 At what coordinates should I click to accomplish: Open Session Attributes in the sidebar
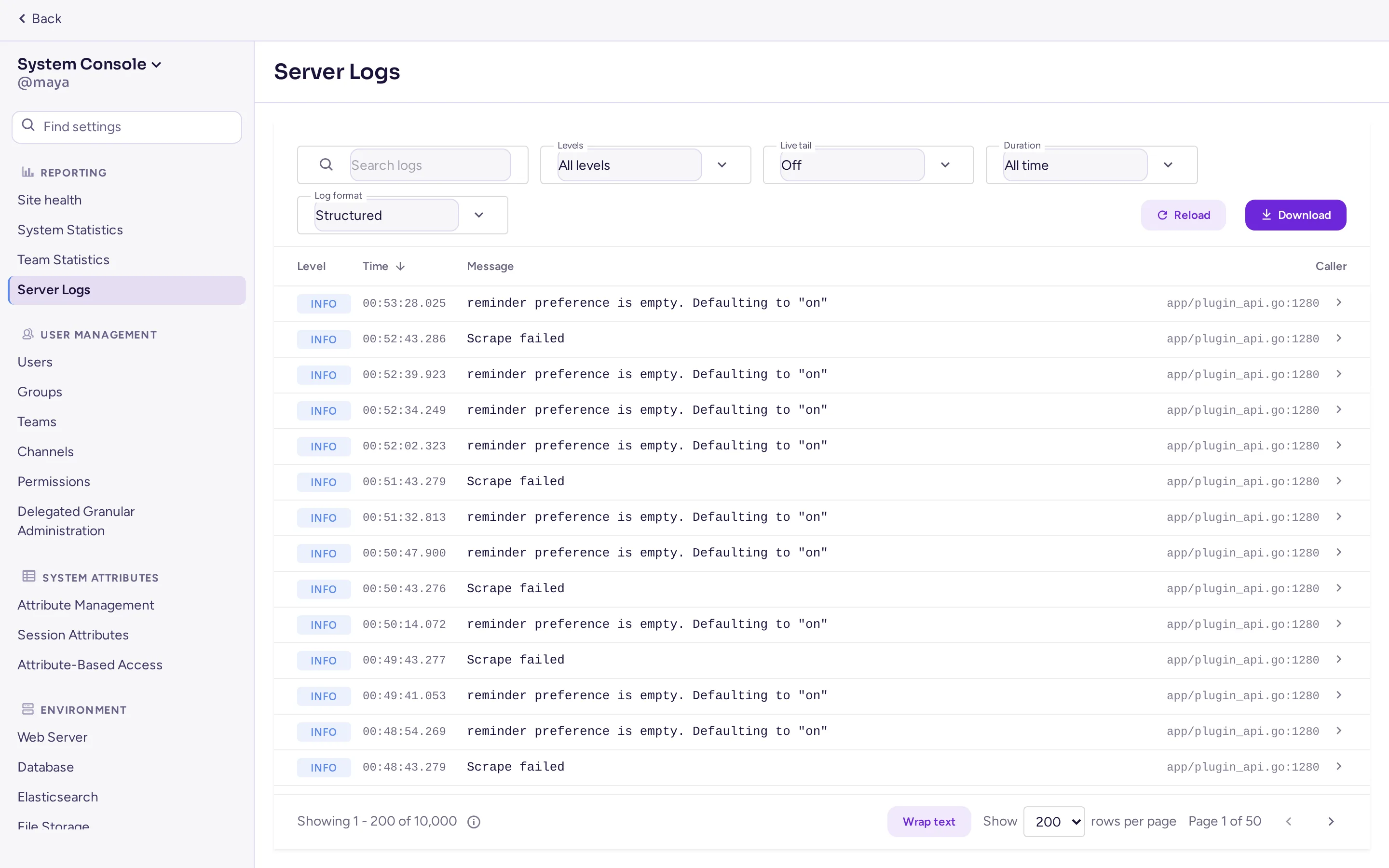click(x=73, y=634)
